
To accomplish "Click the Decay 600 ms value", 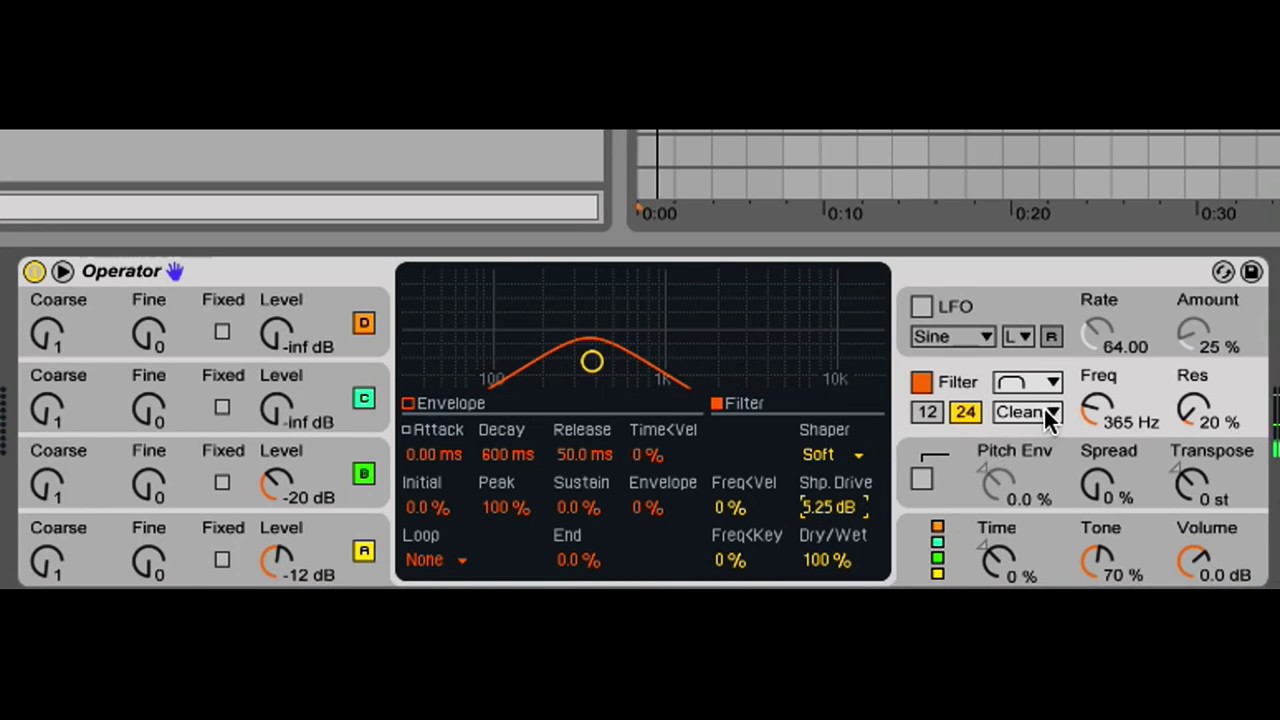I will [507, 455].
